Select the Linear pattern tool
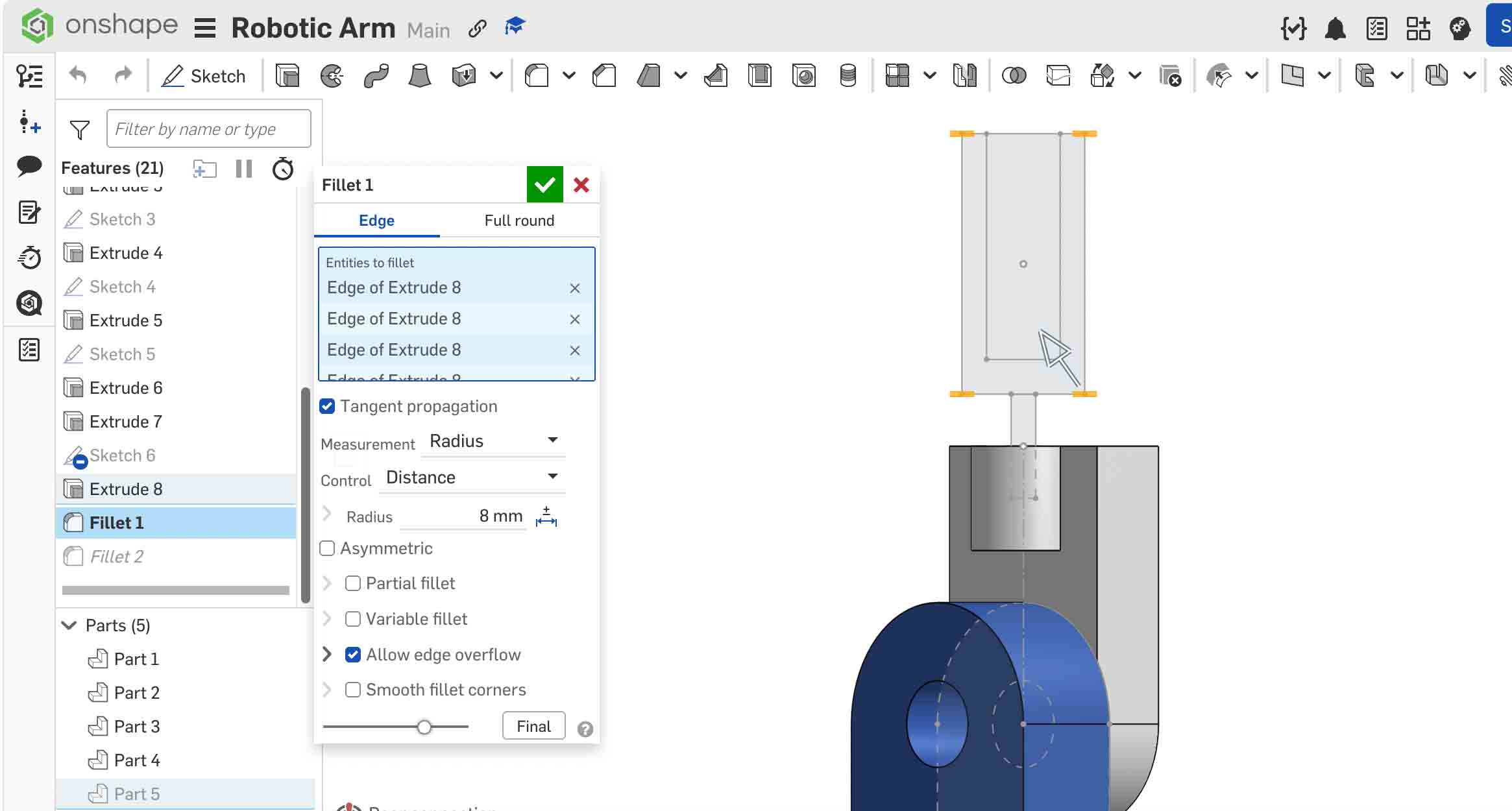Viewport: 1512px width, 811px height. point(898,76)
